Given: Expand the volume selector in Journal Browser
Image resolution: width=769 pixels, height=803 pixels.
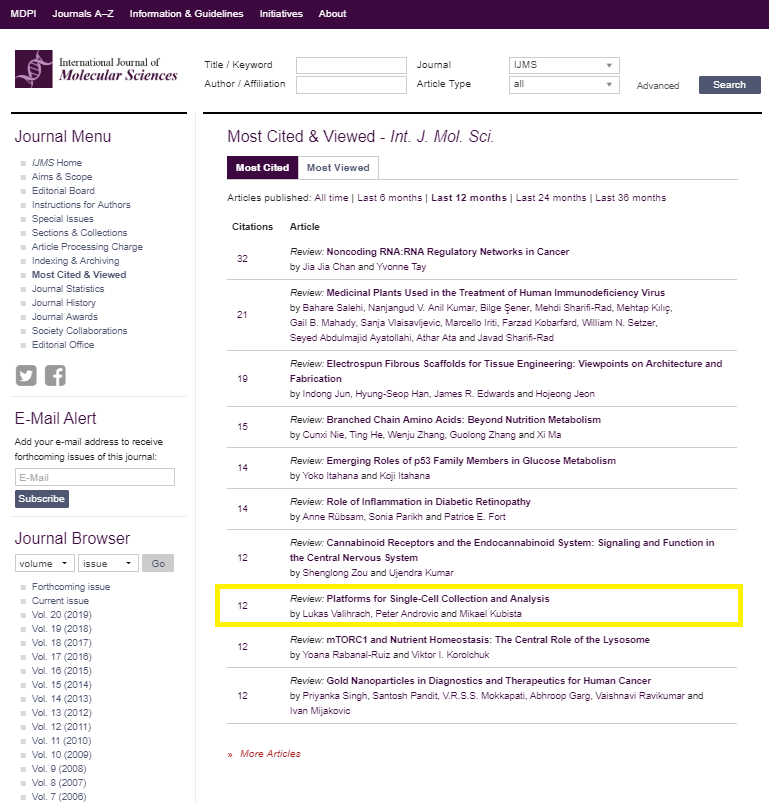Looking at the screenshot, I should (45, 563).
